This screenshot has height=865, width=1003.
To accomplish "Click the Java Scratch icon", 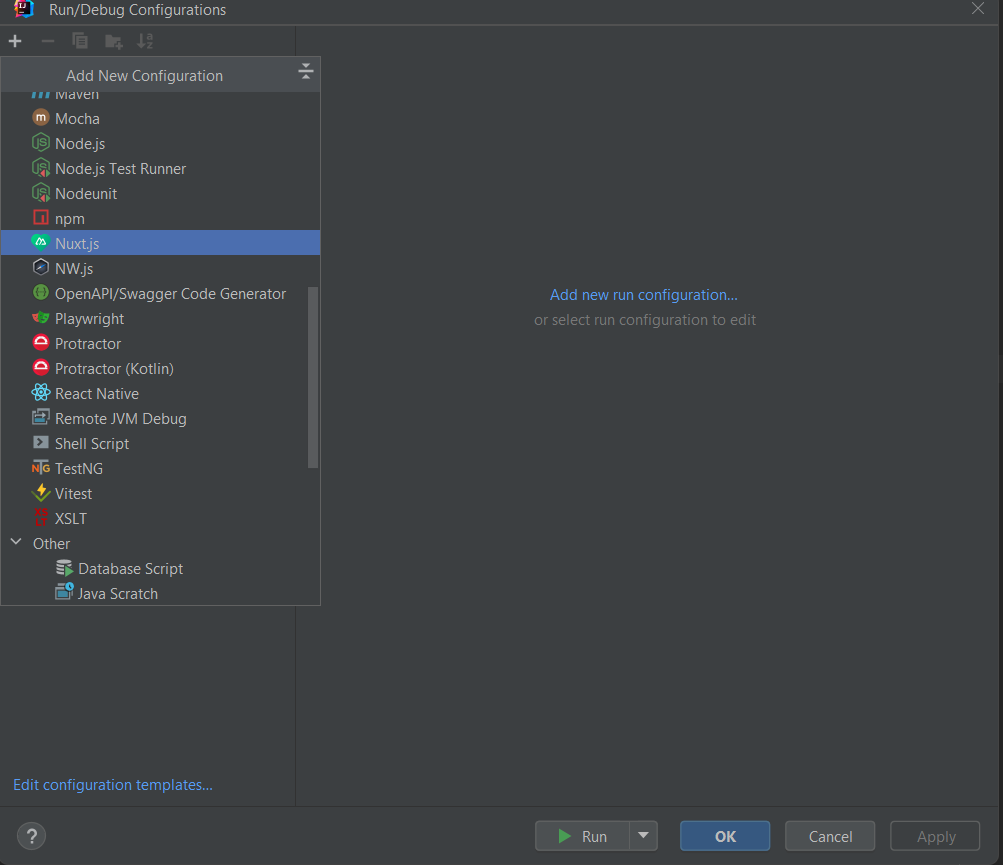I will [x=65, y=591].
